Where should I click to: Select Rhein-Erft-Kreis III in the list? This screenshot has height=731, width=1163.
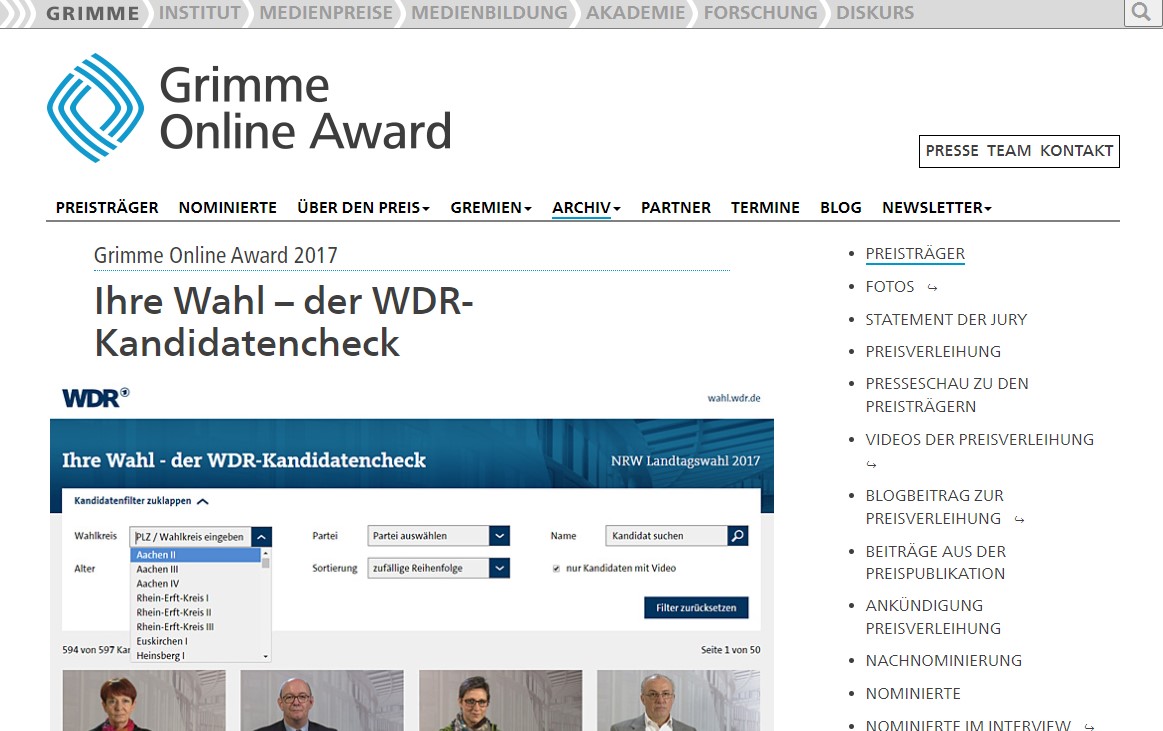point(196,626)
